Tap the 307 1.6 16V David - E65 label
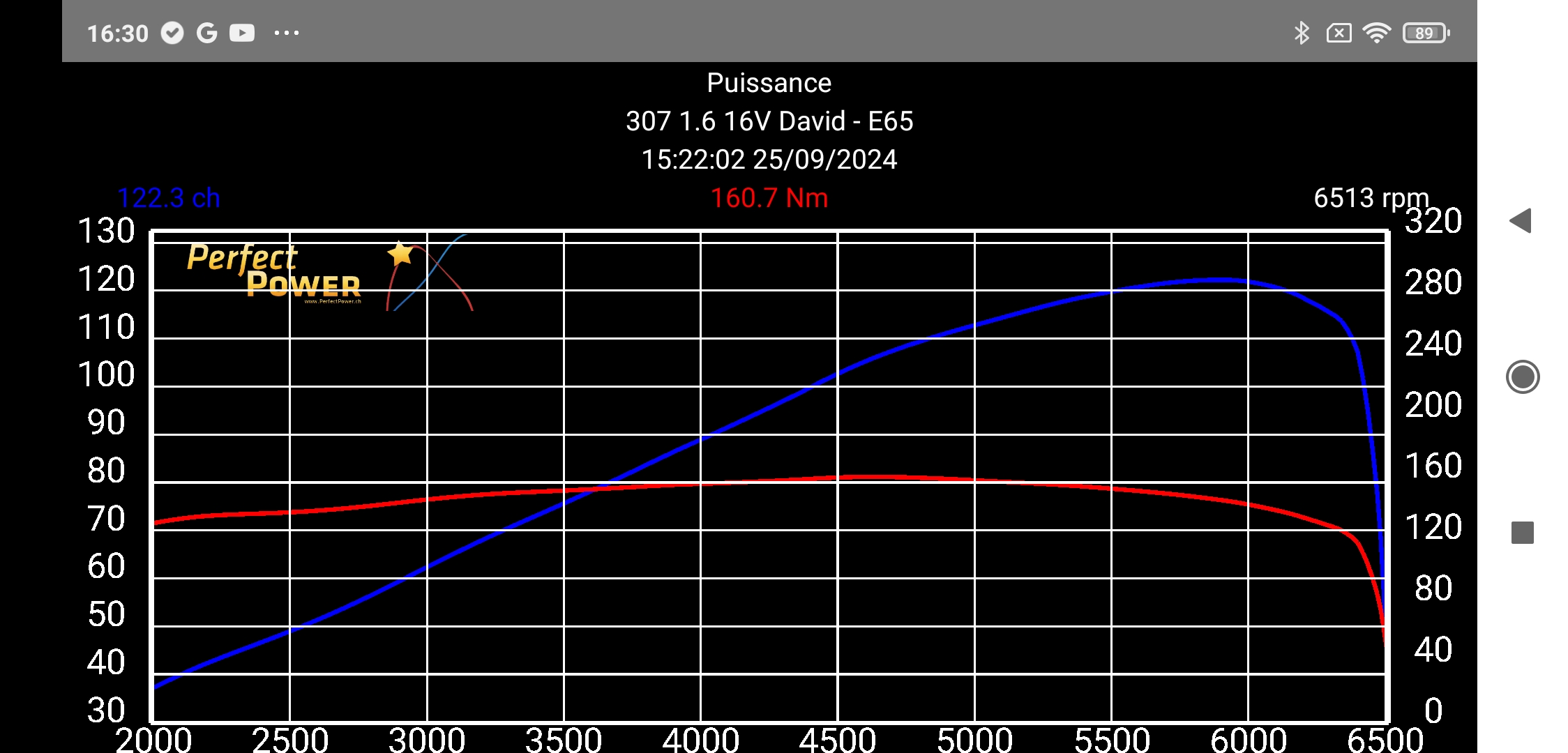The height and width of the screenshot is (753, 1568). 769,121
